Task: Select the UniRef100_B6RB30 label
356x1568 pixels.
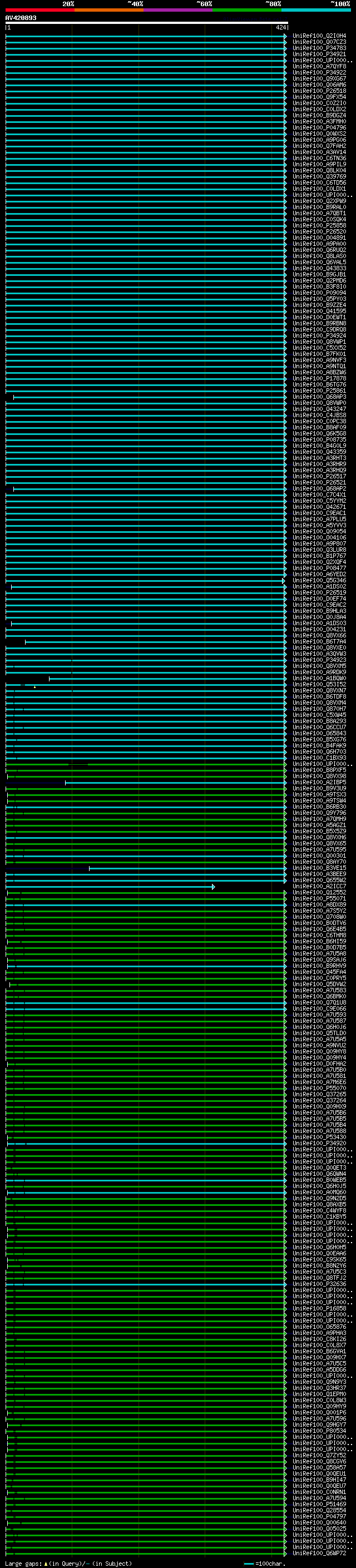Action: (x=319, y=807)
